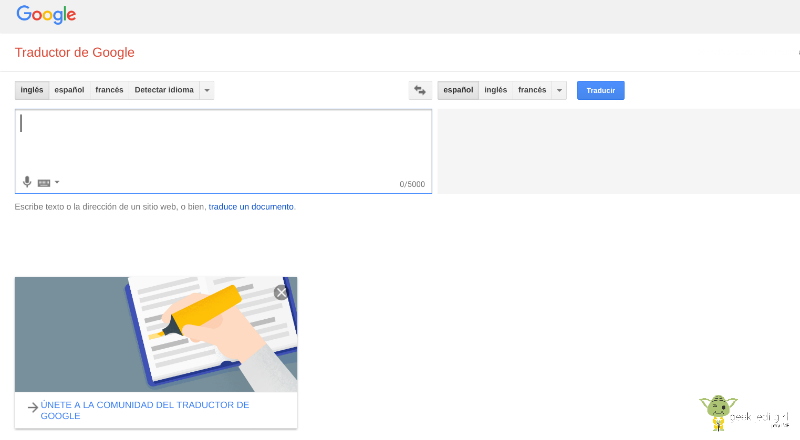800x440 pixels.
Task: Open target language list dropdown arrow
Action: 559,90
